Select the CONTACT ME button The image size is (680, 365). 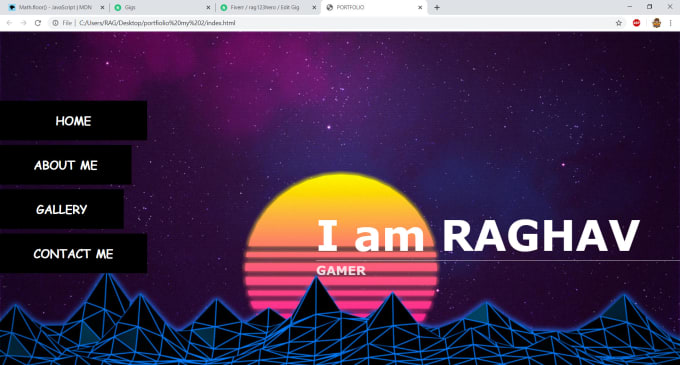[73, 254]
